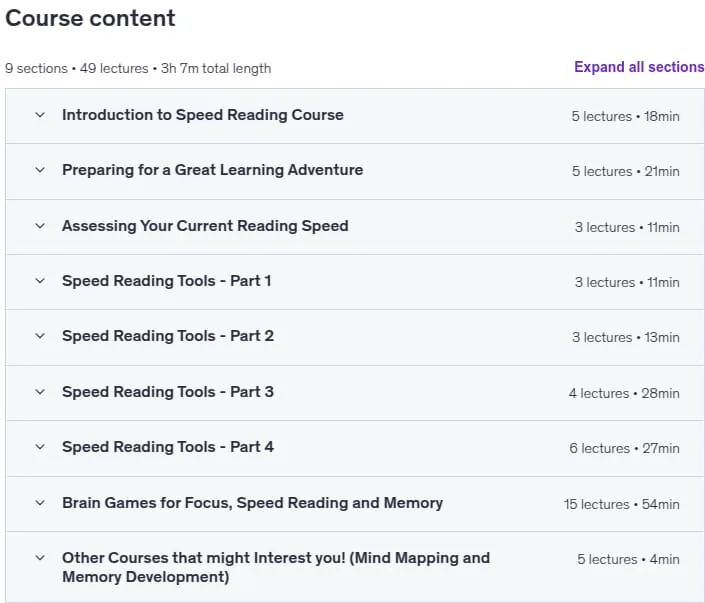The image size is (705, 603).
Task: Click the Speed Reading Tools - Part 3 heading
Action: coord(168,392)
